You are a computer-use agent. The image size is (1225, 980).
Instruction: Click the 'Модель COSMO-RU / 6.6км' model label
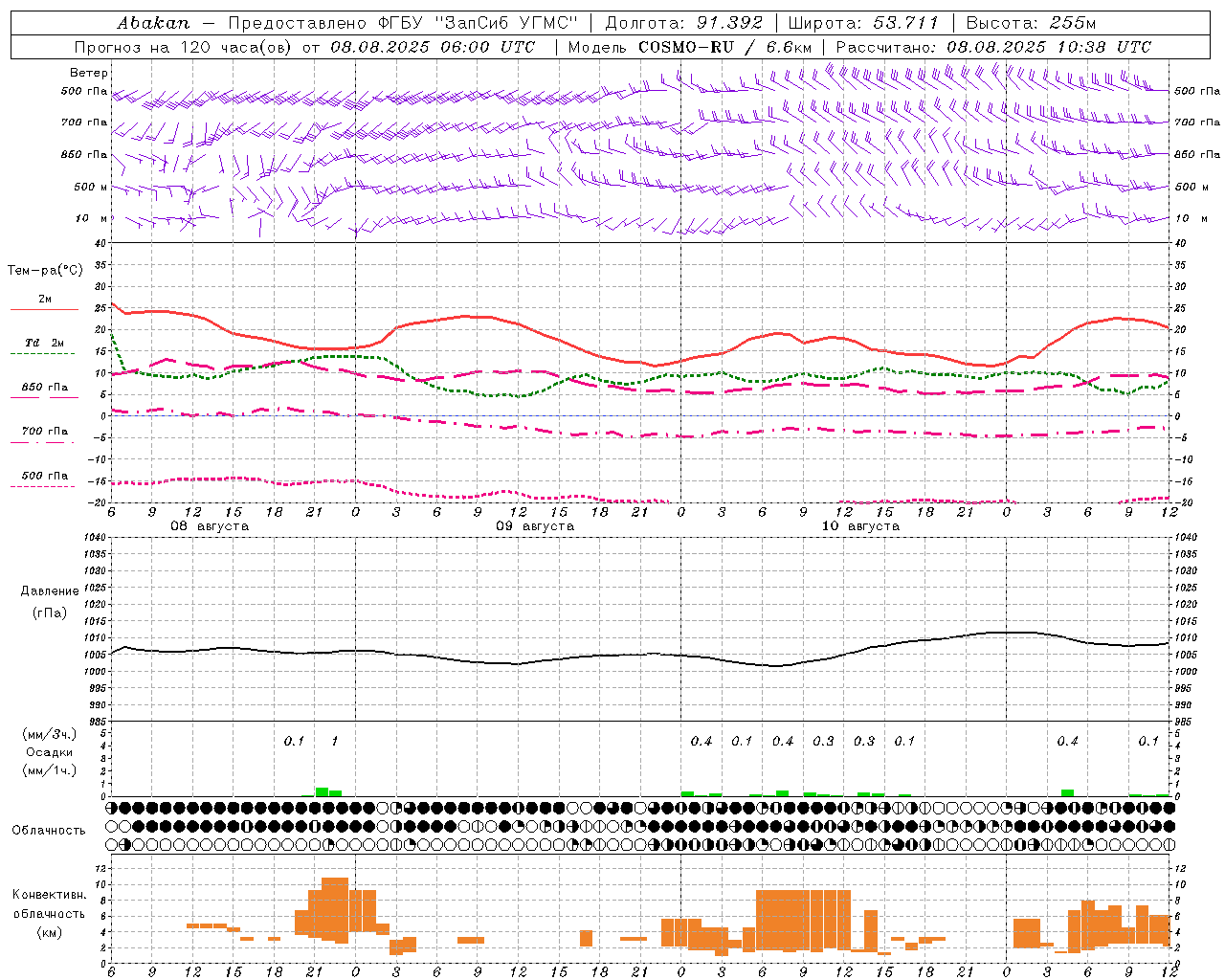click(690, 47)
